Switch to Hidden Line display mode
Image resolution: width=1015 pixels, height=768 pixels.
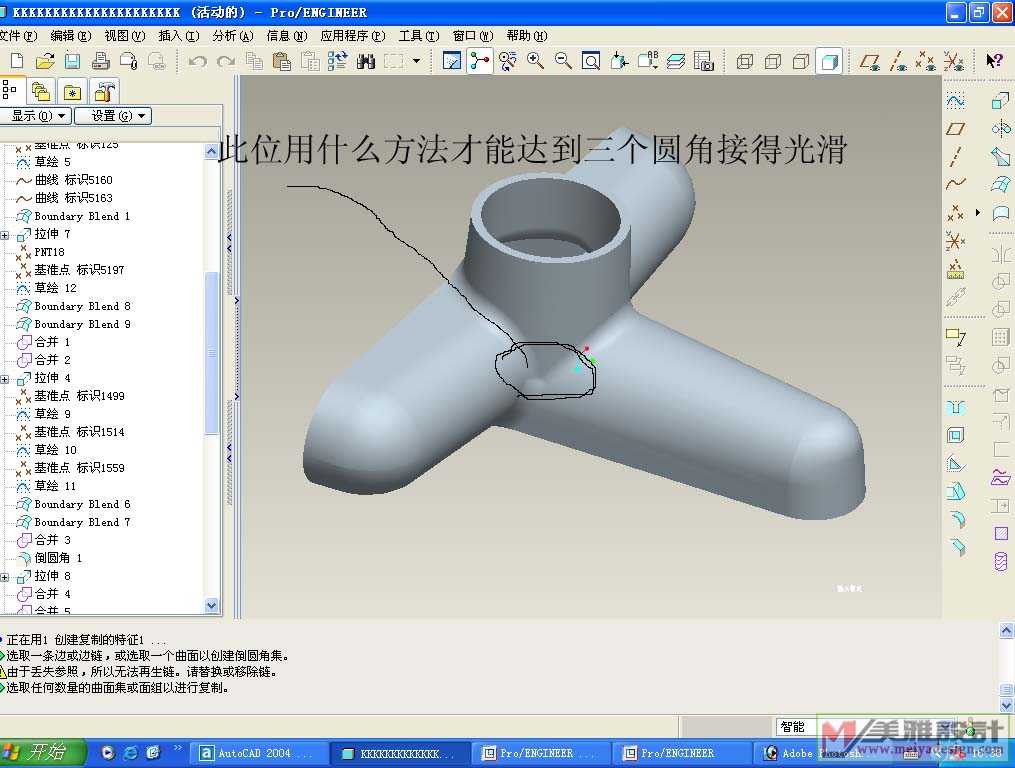(x=773, y=61)
